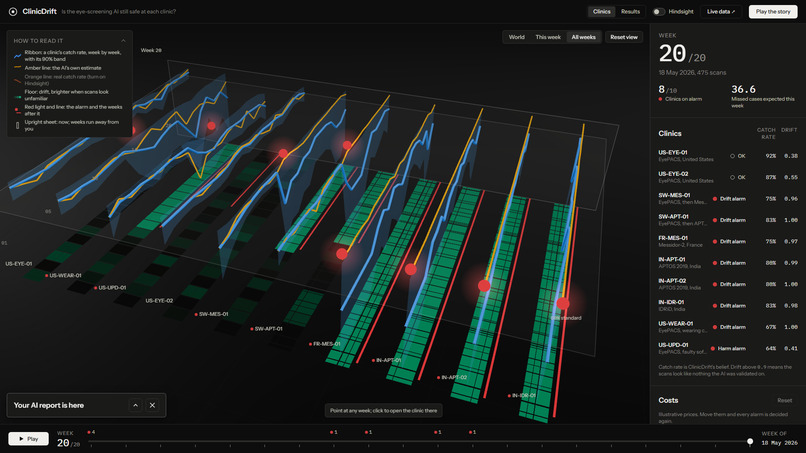Image resolution: width=806 pixels, height=453 pixels.
Task: Switch to the Clinics tab
Action: [x=601, y=11]
